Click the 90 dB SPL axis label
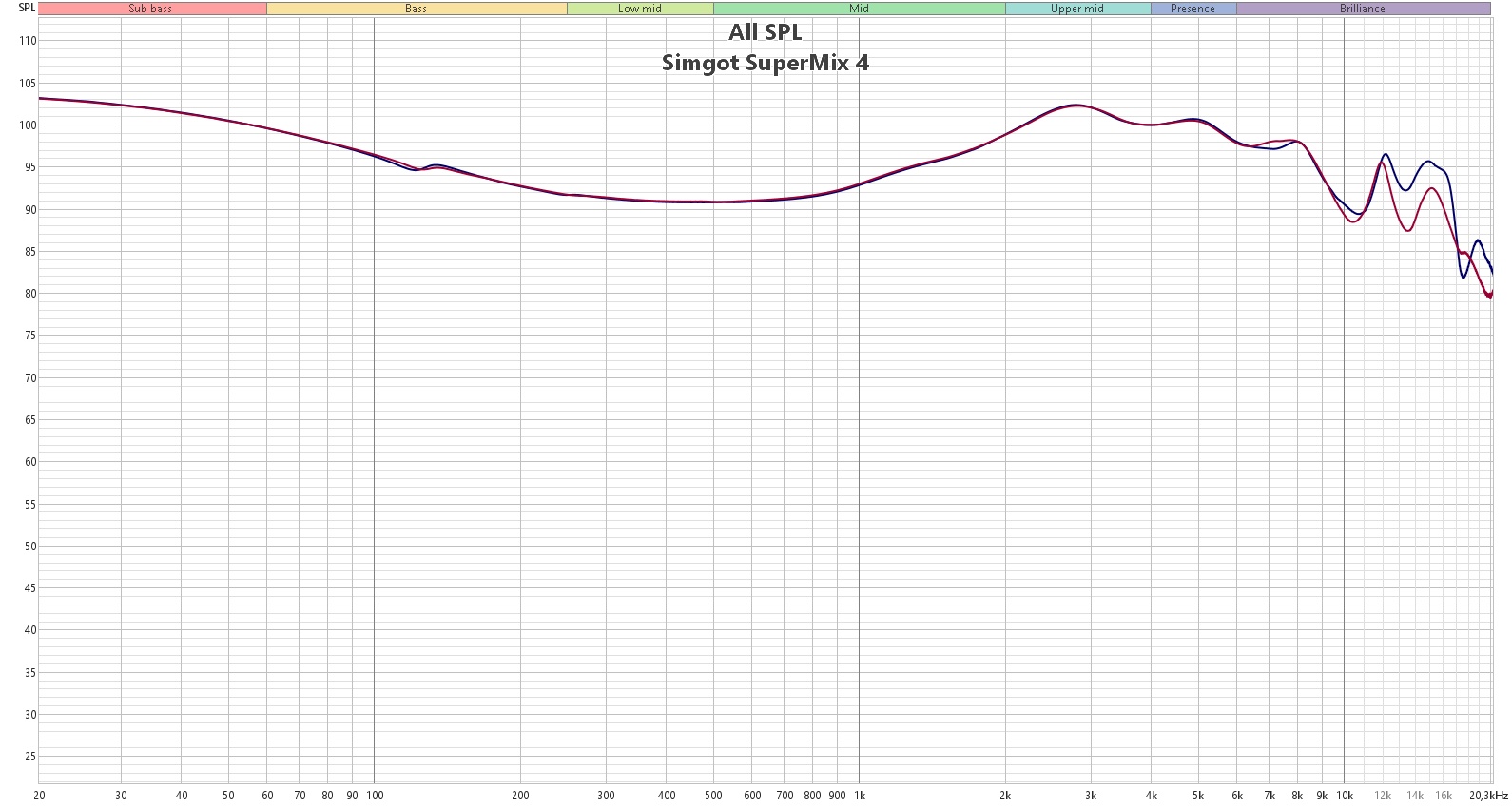1512x807 pixels. 30,210
